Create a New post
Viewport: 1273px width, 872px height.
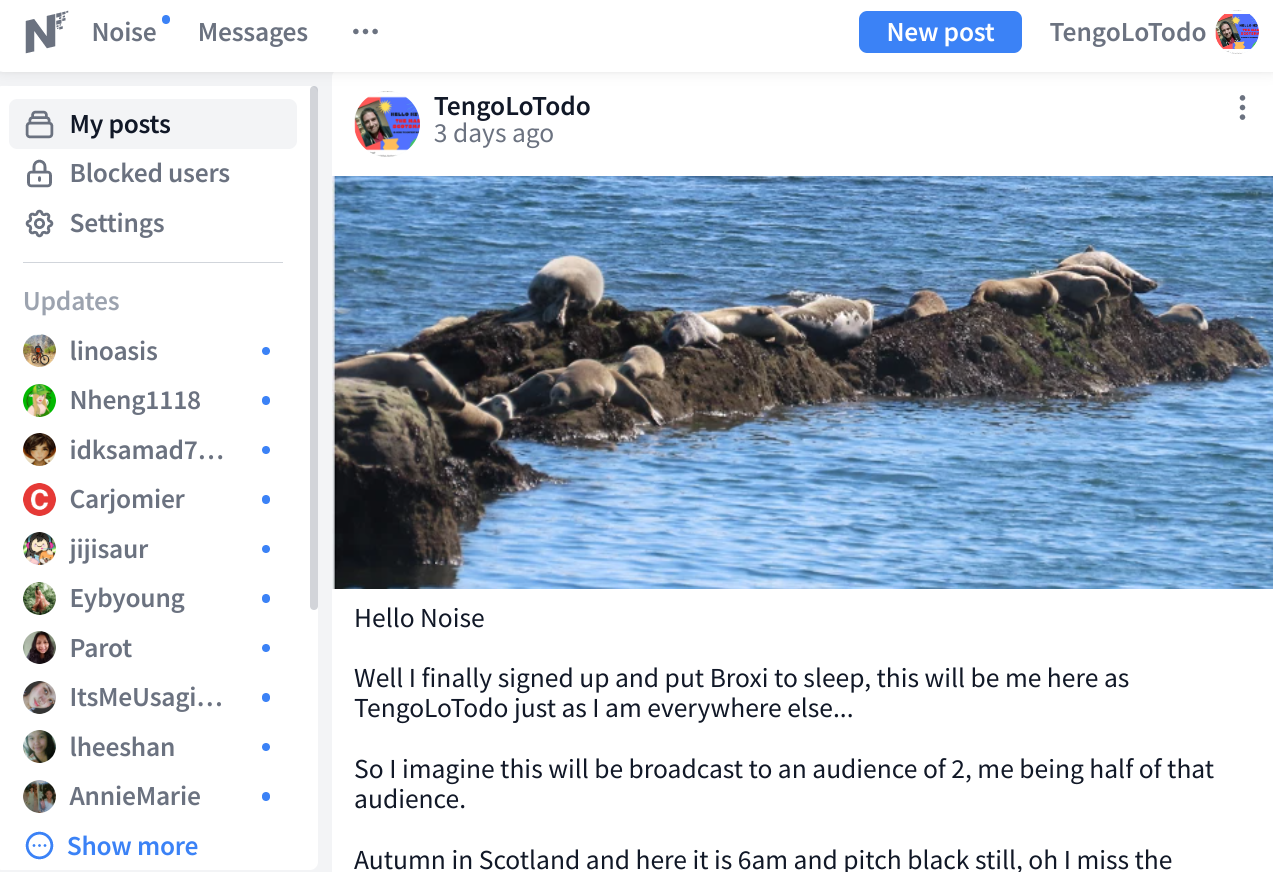(940, 32)
